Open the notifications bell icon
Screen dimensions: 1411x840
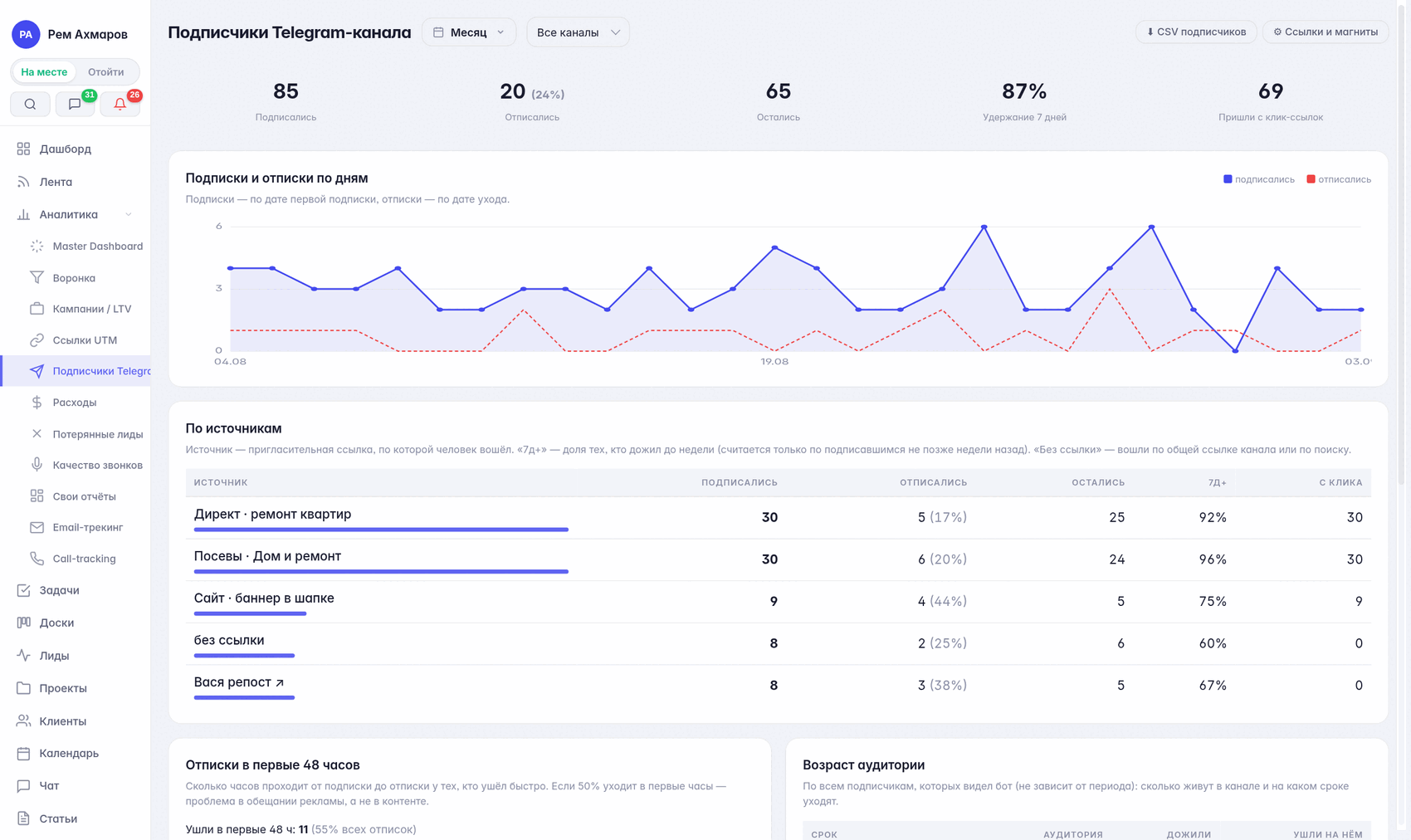[120, 105]
